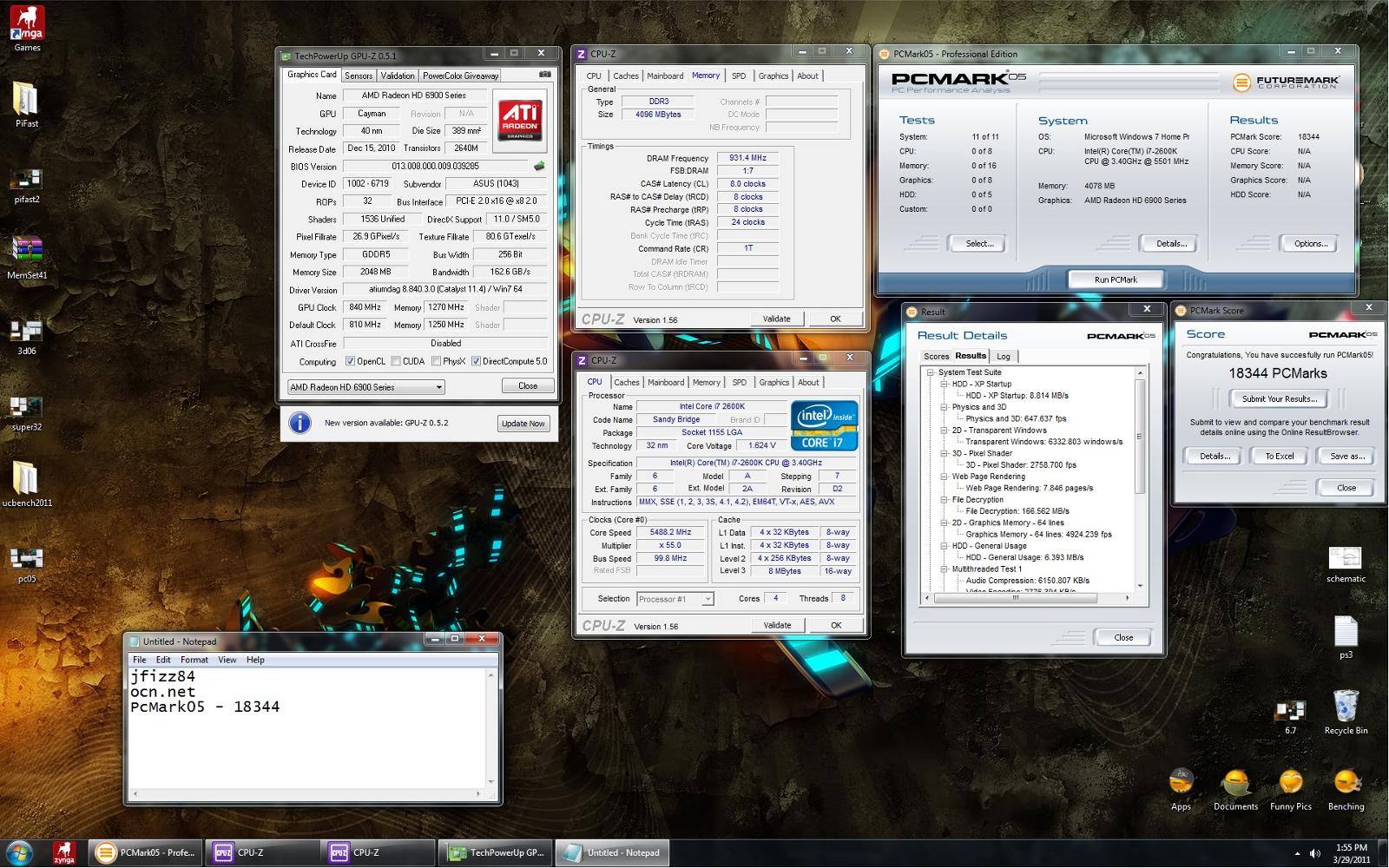The width and height of the screenshot is (1389, 868).
Task: Open the PowerColor Giveaway tab
Action: [x=460, y=76]
